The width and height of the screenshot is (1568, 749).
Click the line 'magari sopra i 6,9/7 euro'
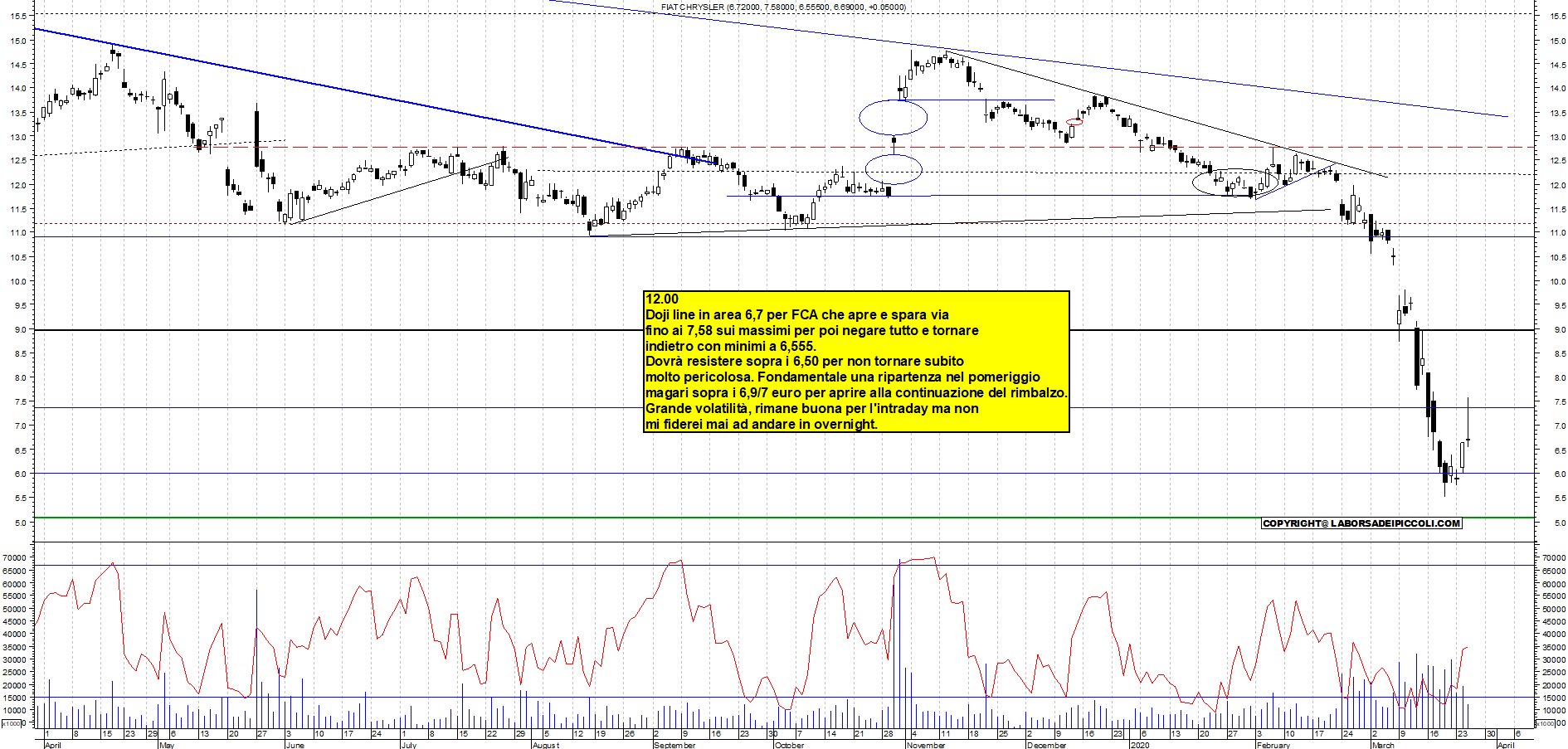(x=857, y=393)
